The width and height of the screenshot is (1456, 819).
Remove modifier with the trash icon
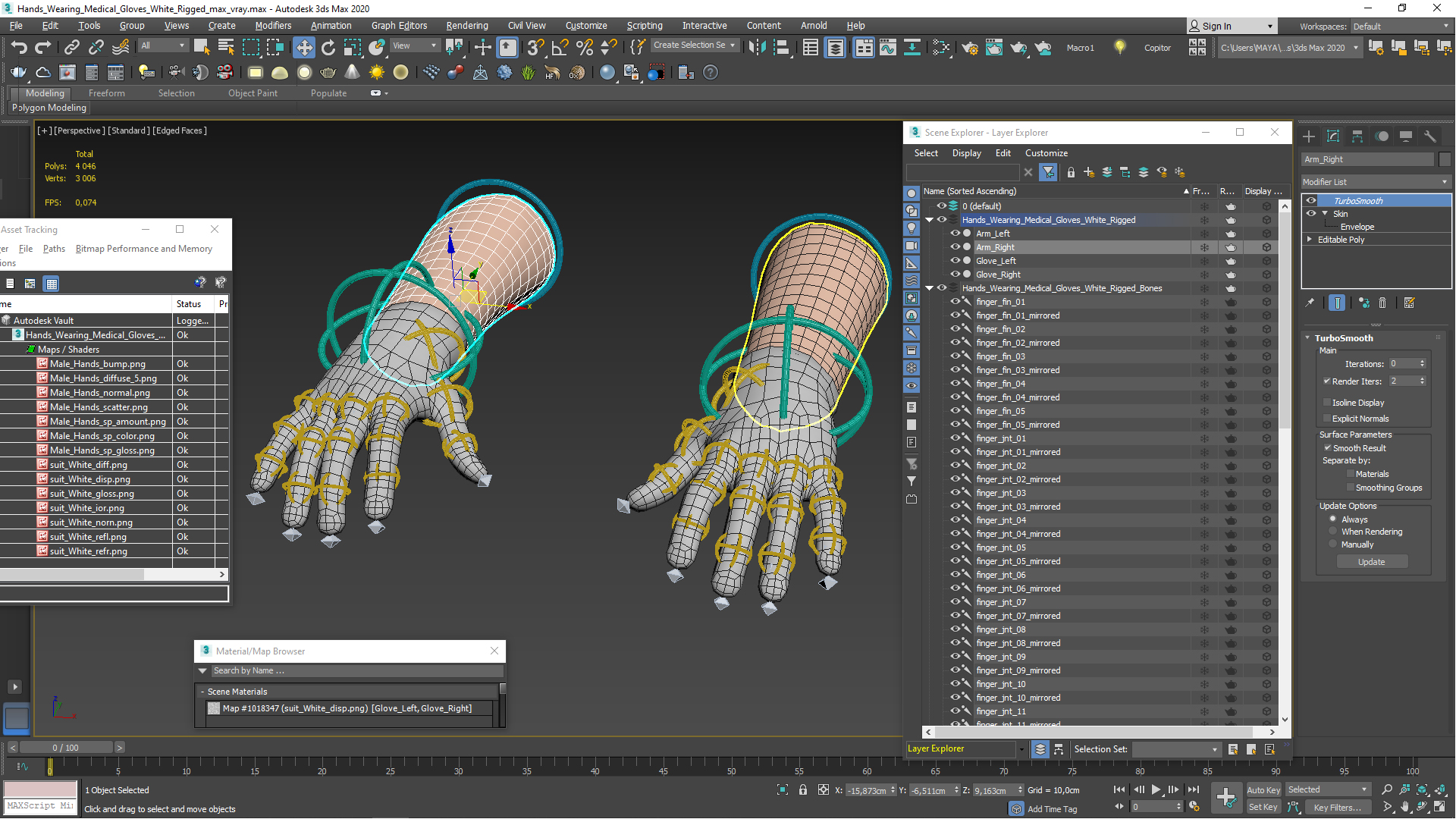tap(1382, 303)
